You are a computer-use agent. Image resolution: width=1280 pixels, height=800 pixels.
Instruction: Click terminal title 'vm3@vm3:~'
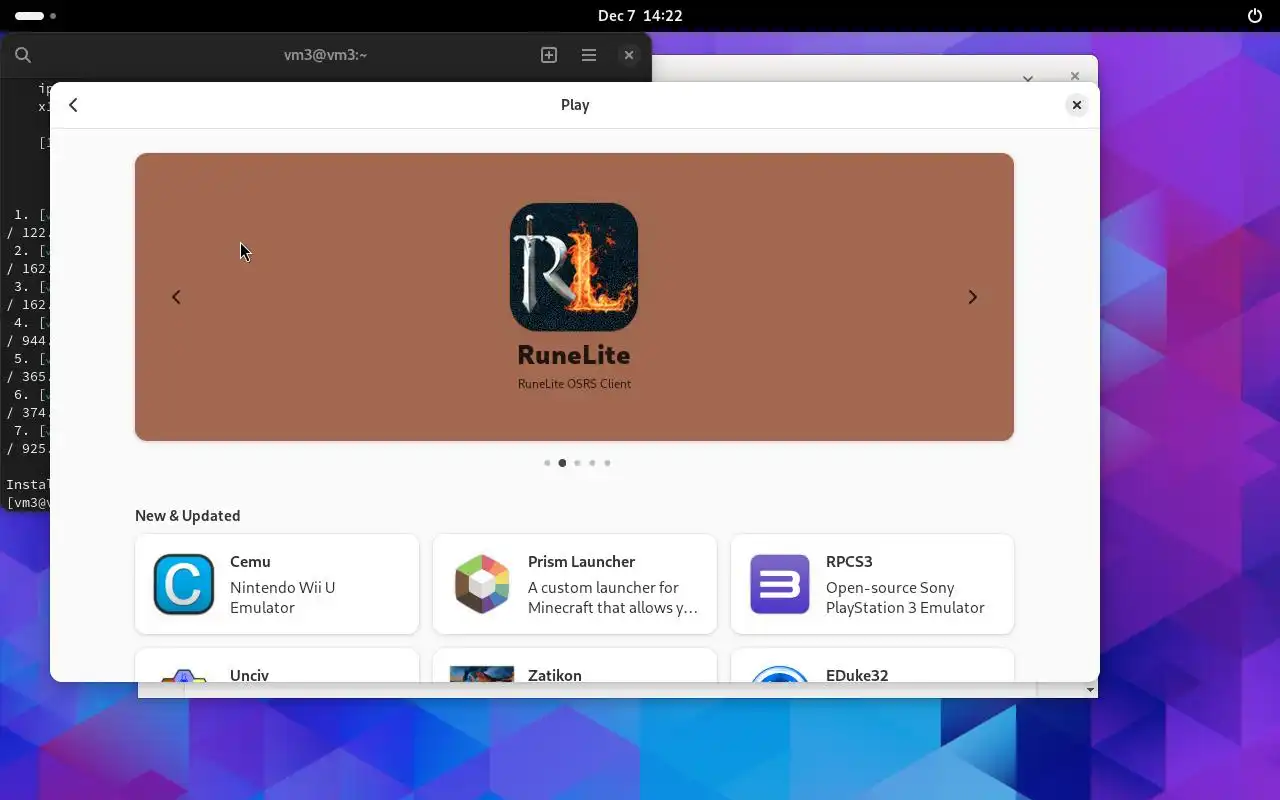326,55
